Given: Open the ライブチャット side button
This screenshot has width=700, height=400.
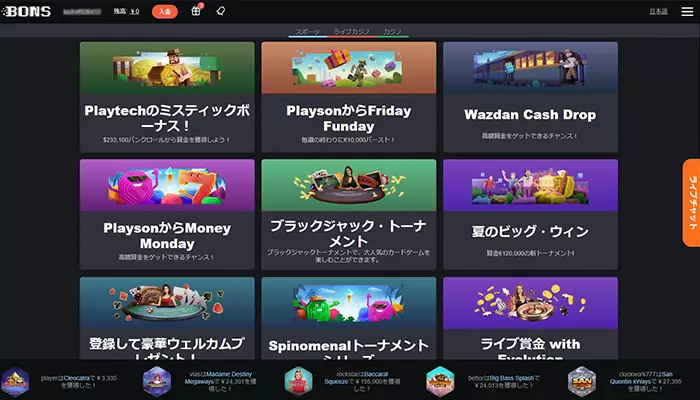Looking at the screenshot, I should pos(691,201).
